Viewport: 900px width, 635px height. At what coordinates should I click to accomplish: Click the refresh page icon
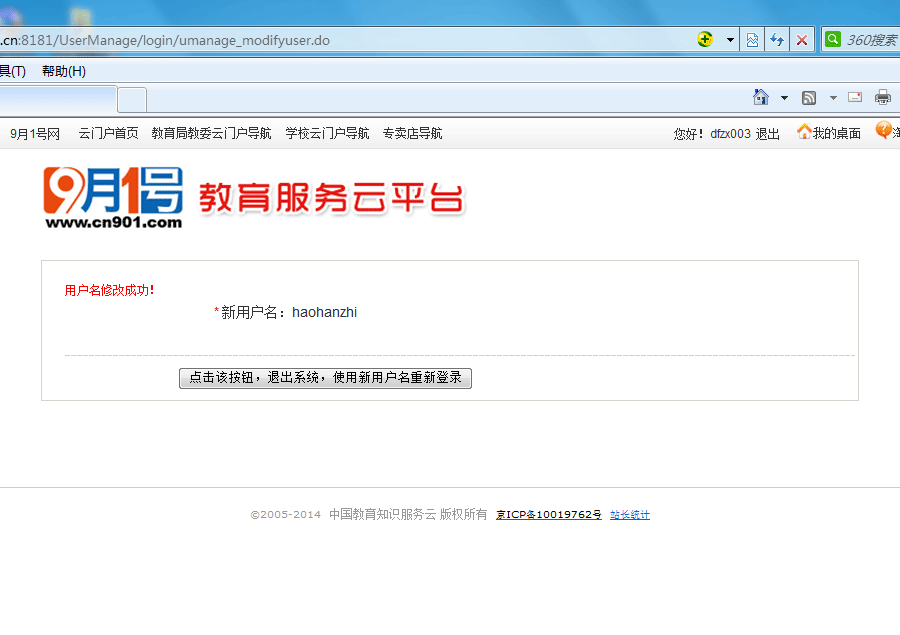pos(776,40)
